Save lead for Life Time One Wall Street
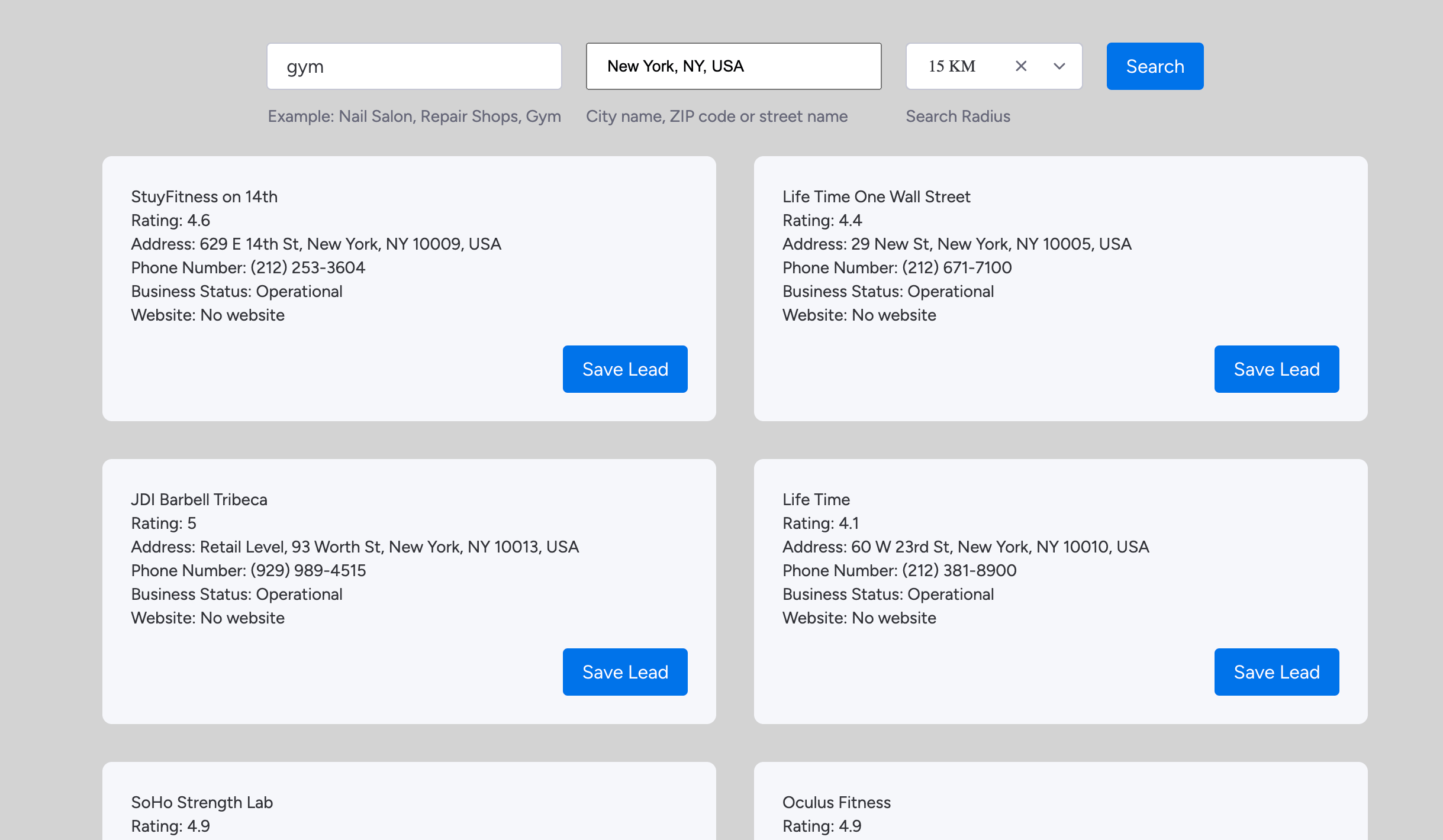 coord(1278,369)
